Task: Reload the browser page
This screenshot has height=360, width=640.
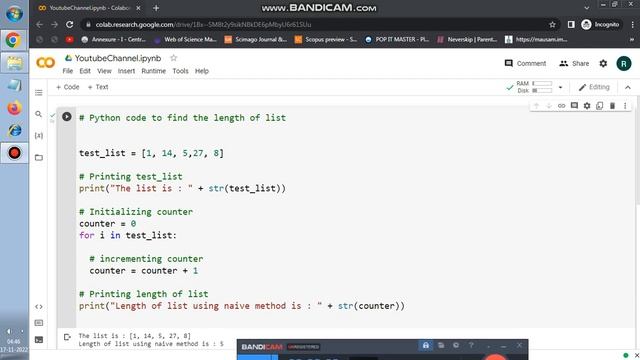Action: (x=70, y=24)
